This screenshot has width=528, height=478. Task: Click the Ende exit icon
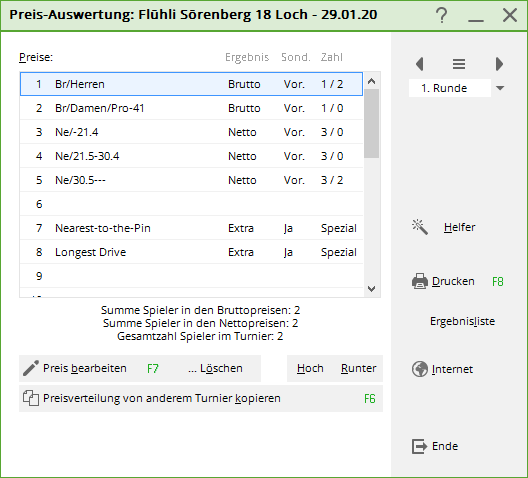tap(419, 446)
